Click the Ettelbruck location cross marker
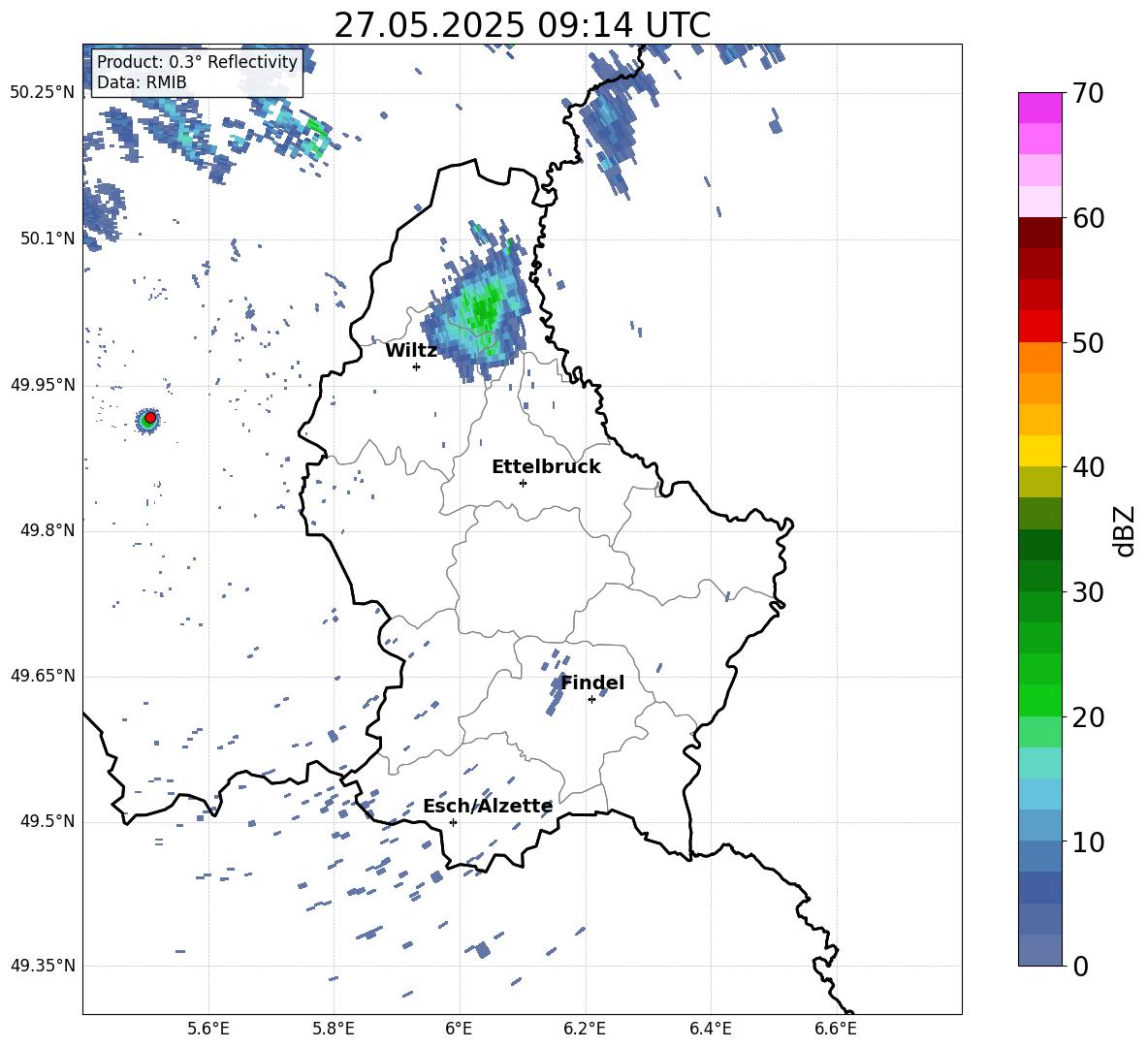 (523, 483)
